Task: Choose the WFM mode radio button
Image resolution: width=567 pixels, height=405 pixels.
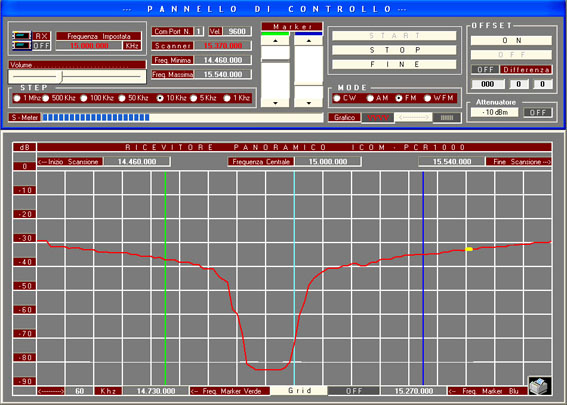Action: click(427, 98)
